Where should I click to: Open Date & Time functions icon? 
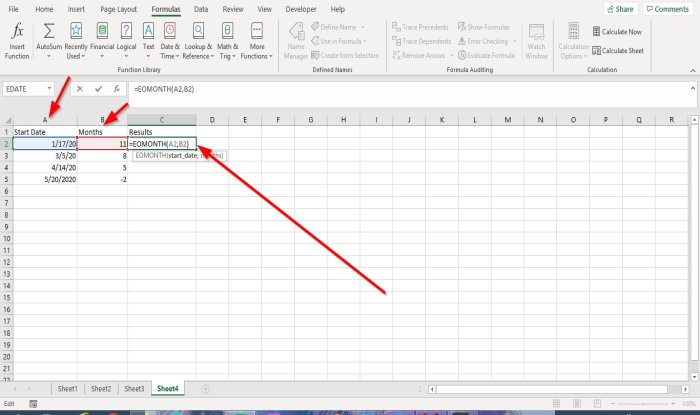[170, 31]
